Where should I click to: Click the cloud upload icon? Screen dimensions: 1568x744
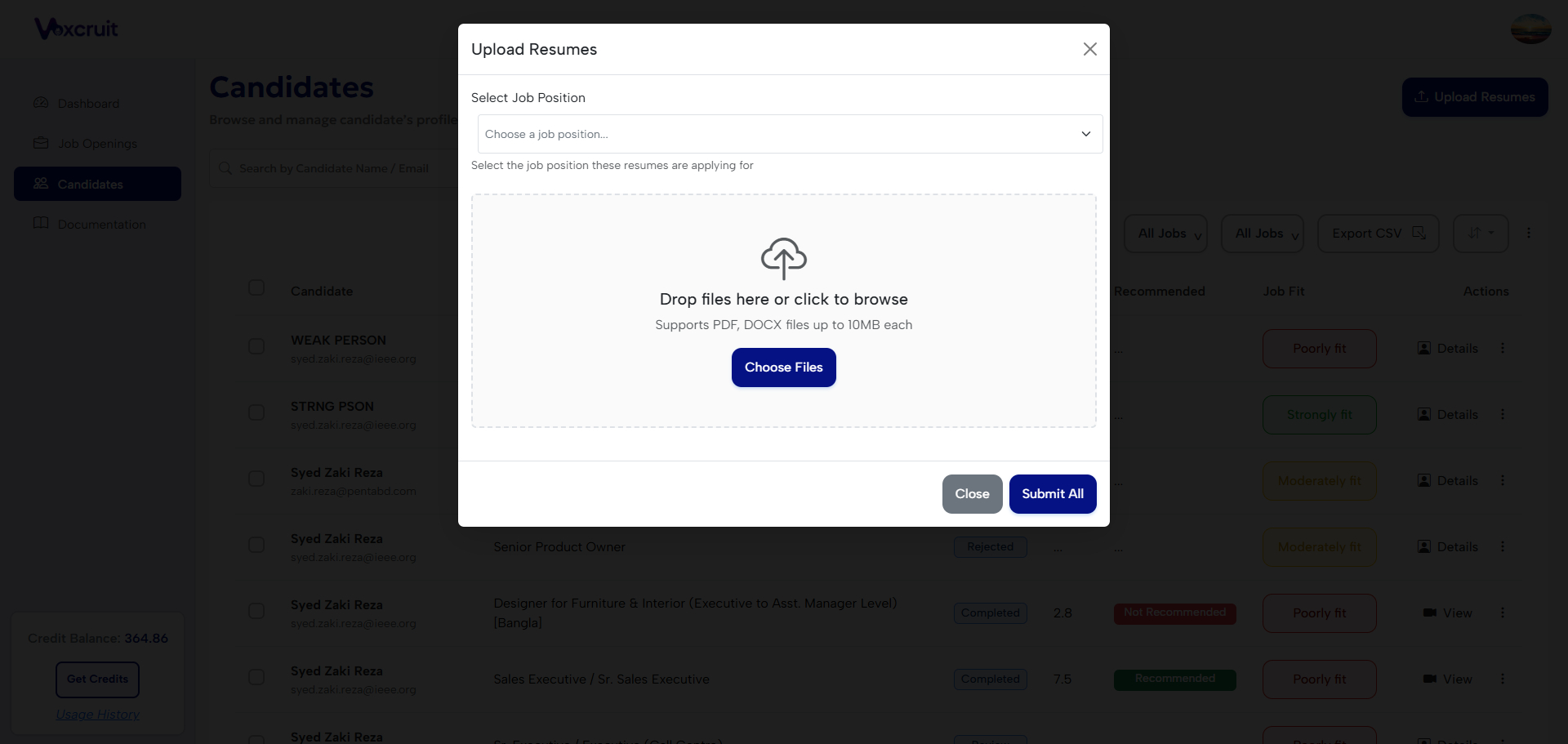[784, 258]
